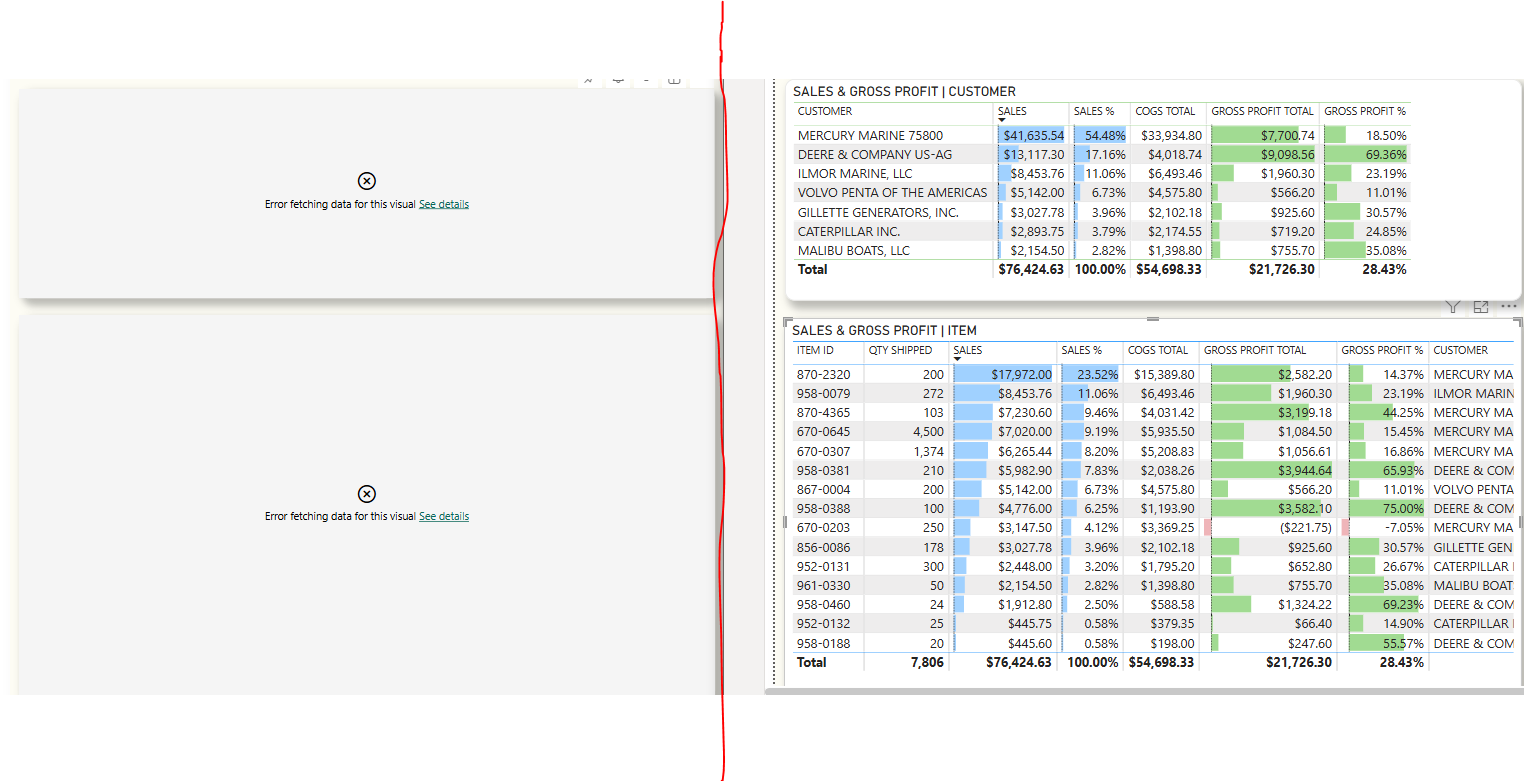Viewport: 1524px width, 781px height.
Task: Sort item table by ITEM ID header
Action: pos(815,350)
